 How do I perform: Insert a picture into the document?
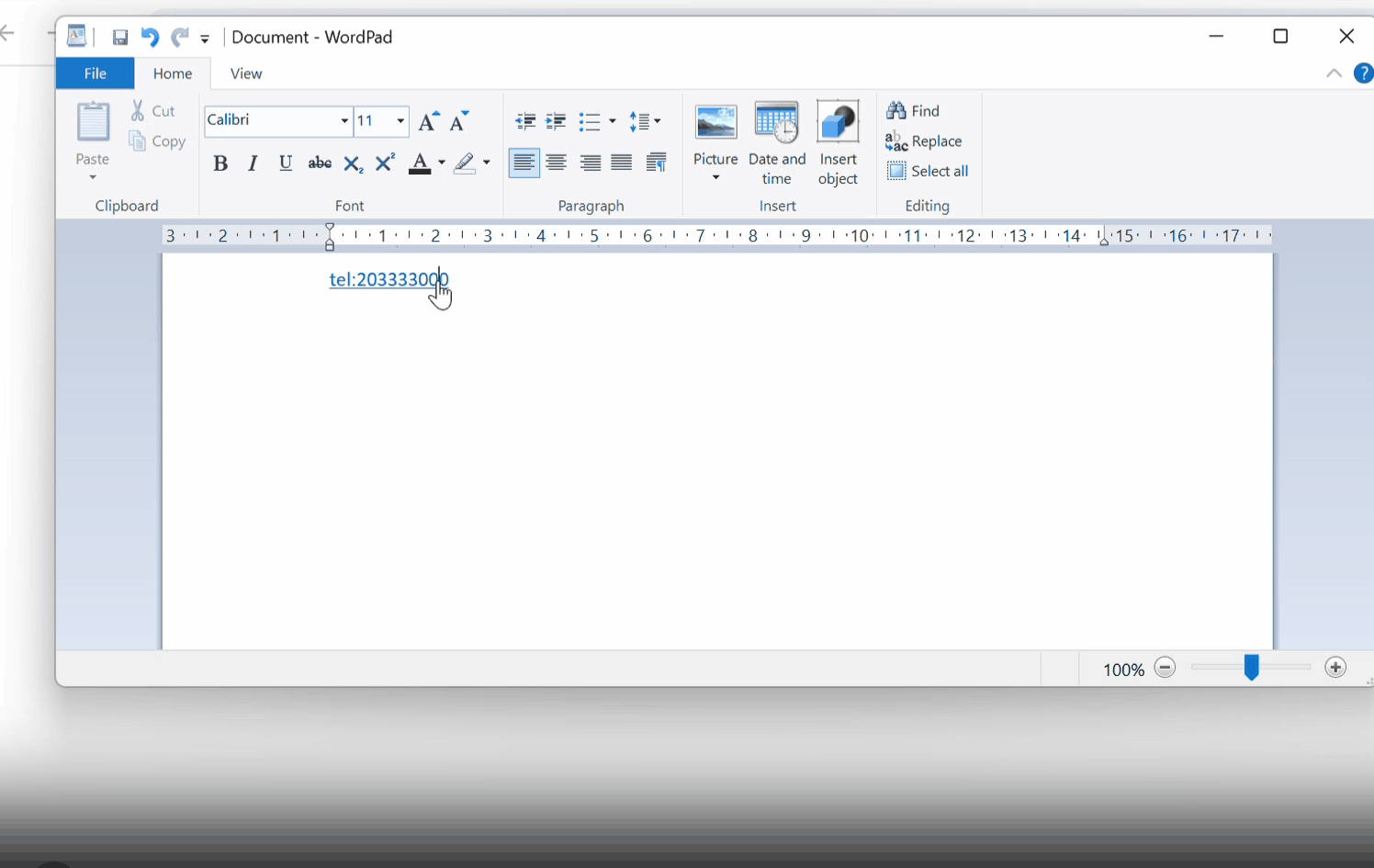click(x=715, y=133)
